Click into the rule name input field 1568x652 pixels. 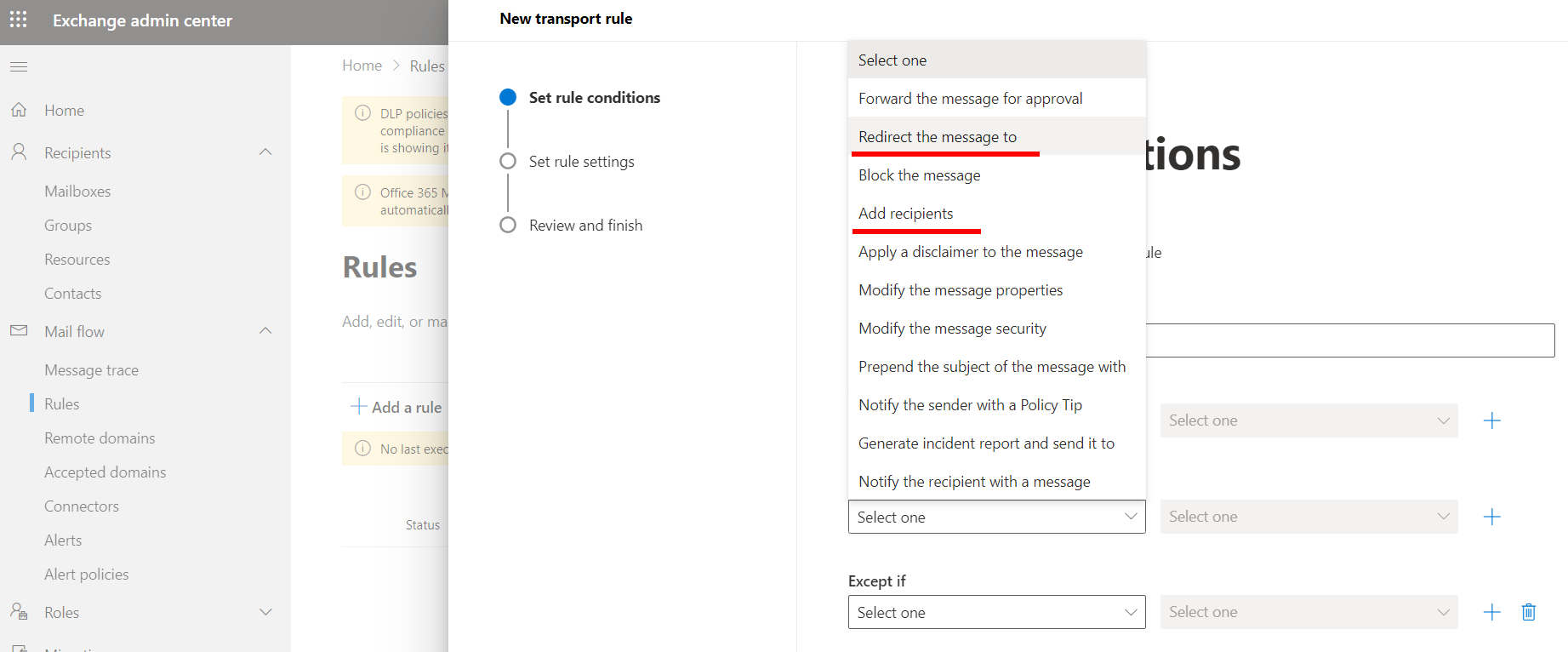(x=1350, y=340)
